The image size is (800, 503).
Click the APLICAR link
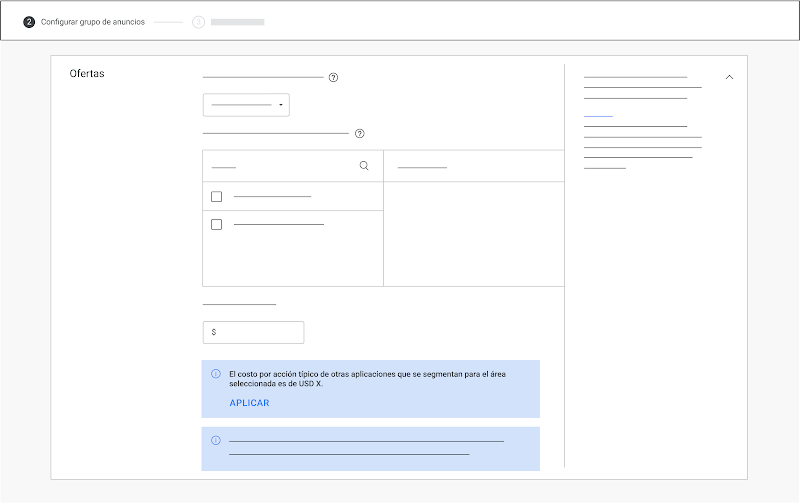click(249, 403)
